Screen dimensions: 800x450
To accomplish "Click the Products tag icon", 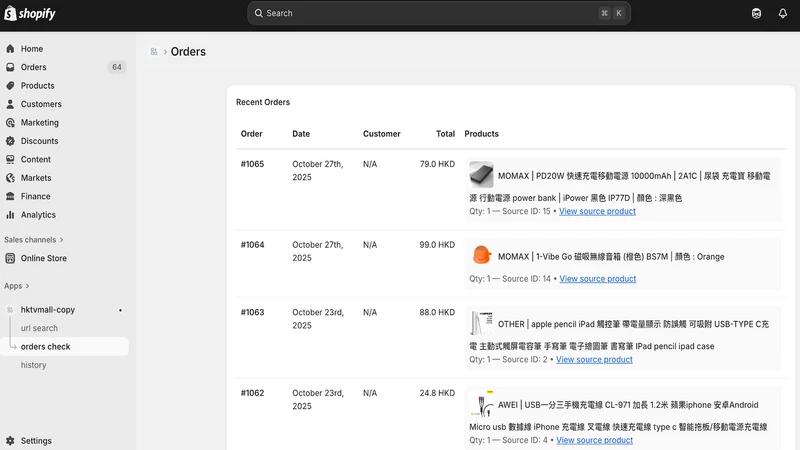I will [10, 85].
